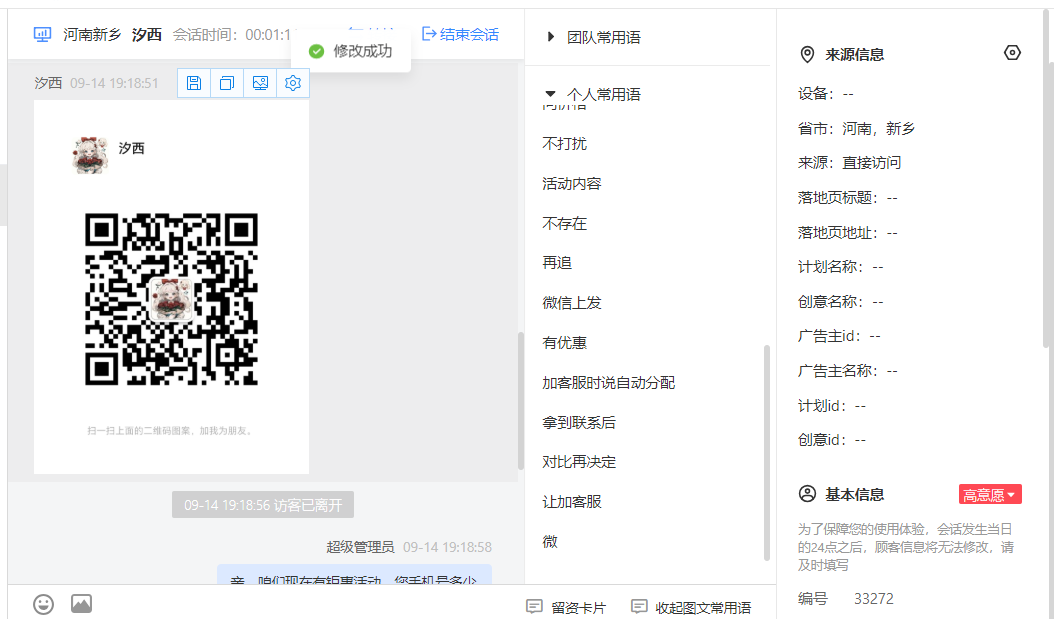
Task: Click the 来源：直接访问 entry
Action: pos(850,163)
